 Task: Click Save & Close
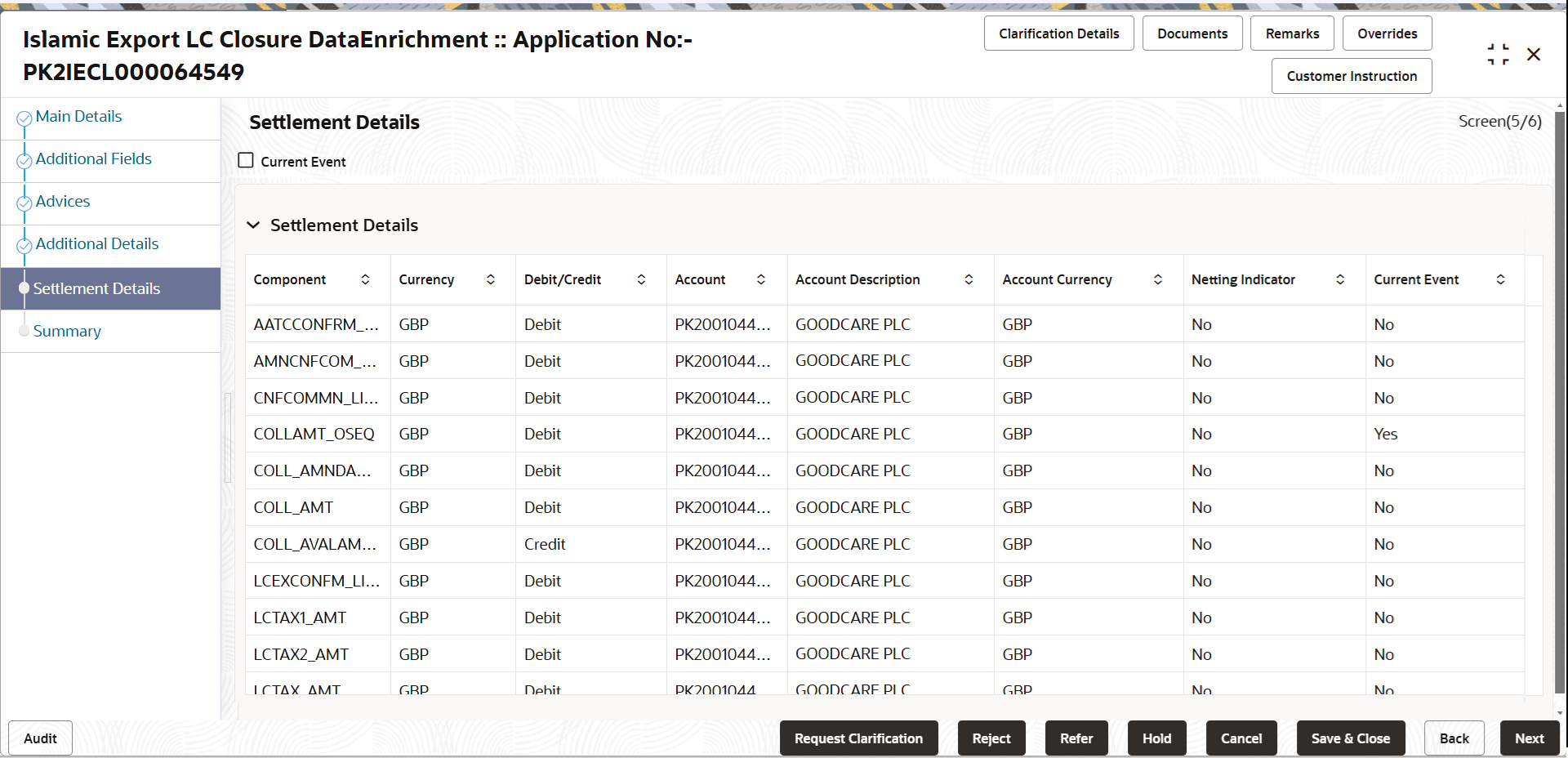1351,738
